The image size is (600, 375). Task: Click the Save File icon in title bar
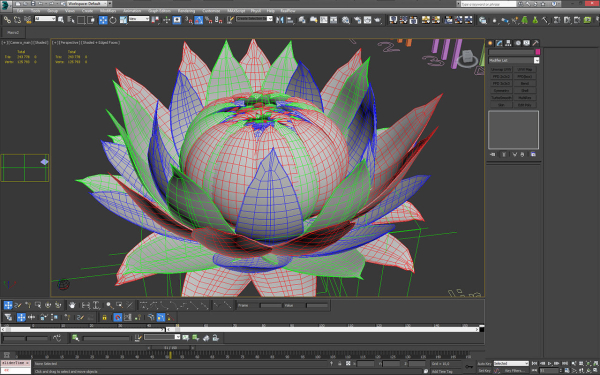click(x=33, y=3)
